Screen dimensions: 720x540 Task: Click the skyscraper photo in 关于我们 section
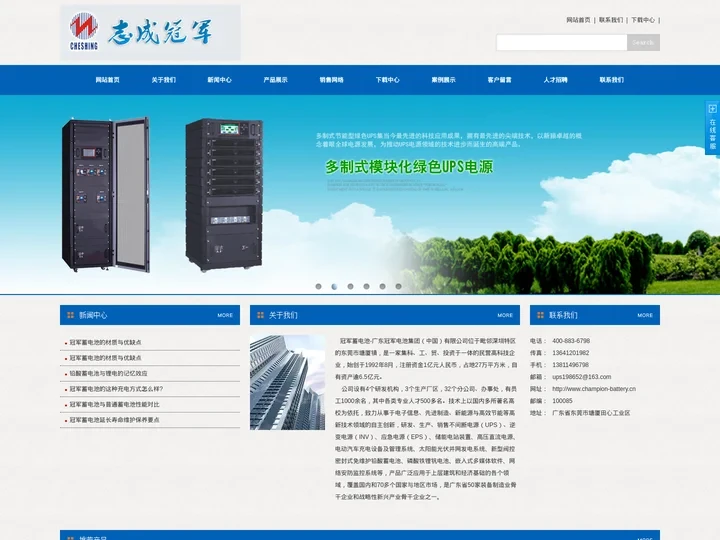287,382
